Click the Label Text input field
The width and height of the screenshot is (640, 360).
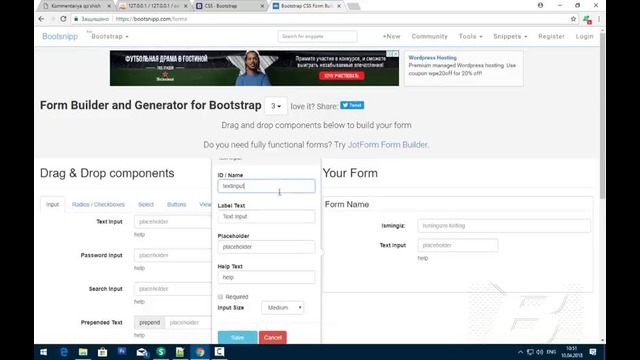(x=266, y=216)
